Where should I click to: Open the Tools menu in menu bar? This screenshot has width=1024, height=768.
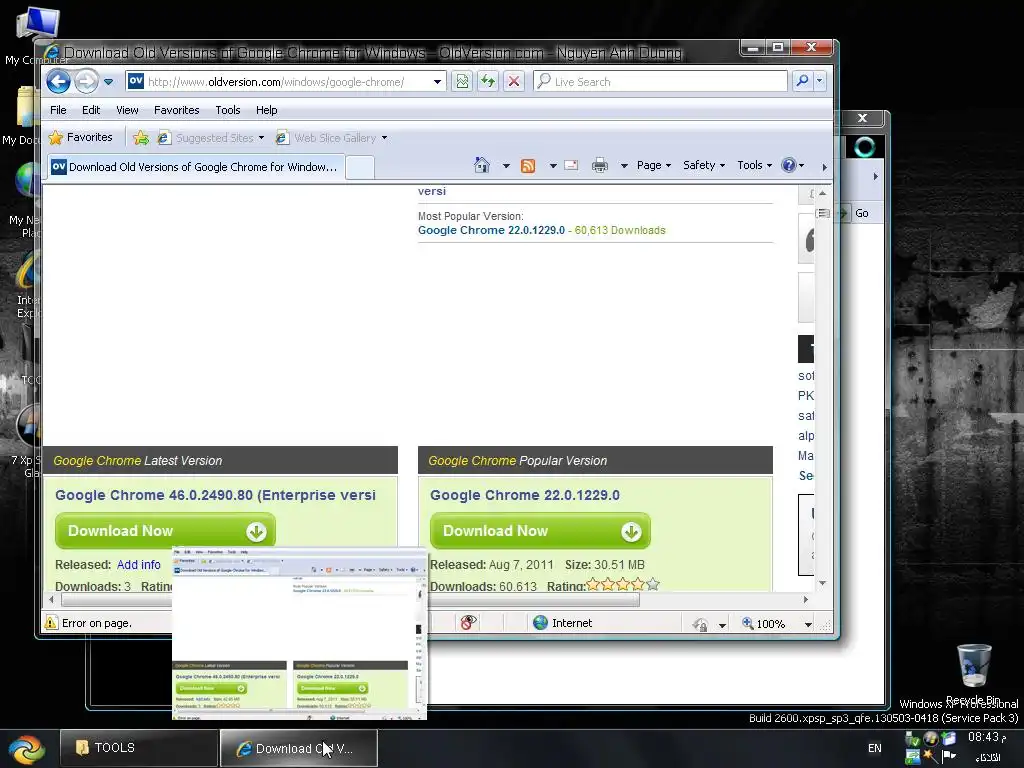(228, 110)
